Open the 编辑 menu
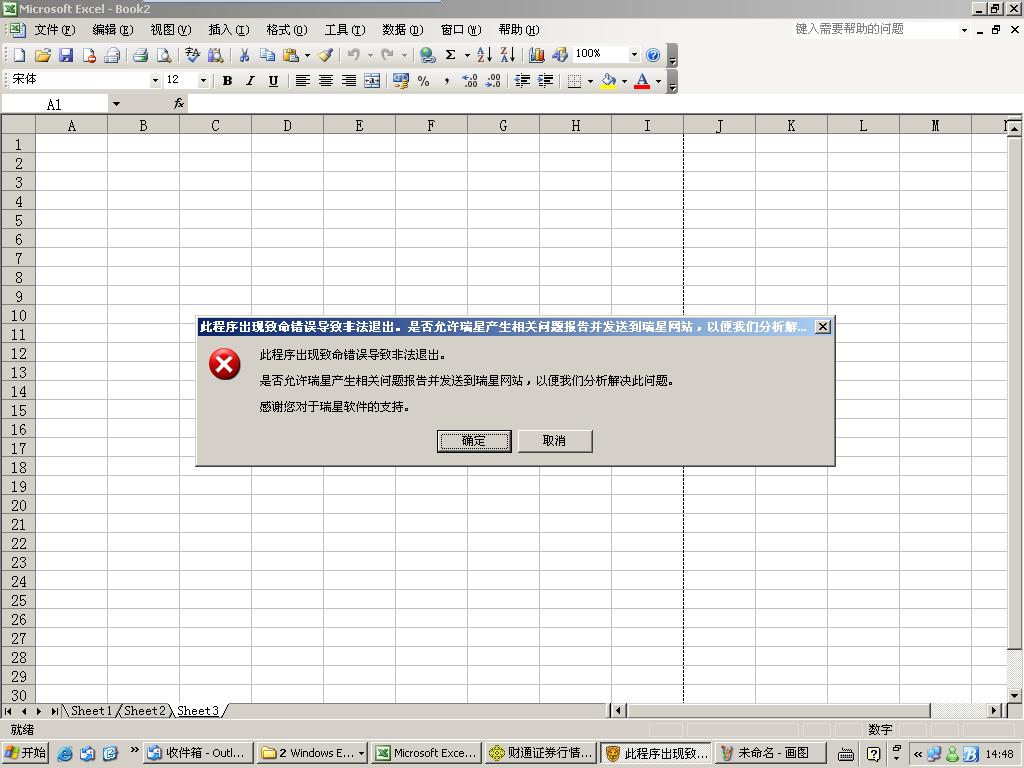The image size is (1024, 768). [x=112, y=29]
